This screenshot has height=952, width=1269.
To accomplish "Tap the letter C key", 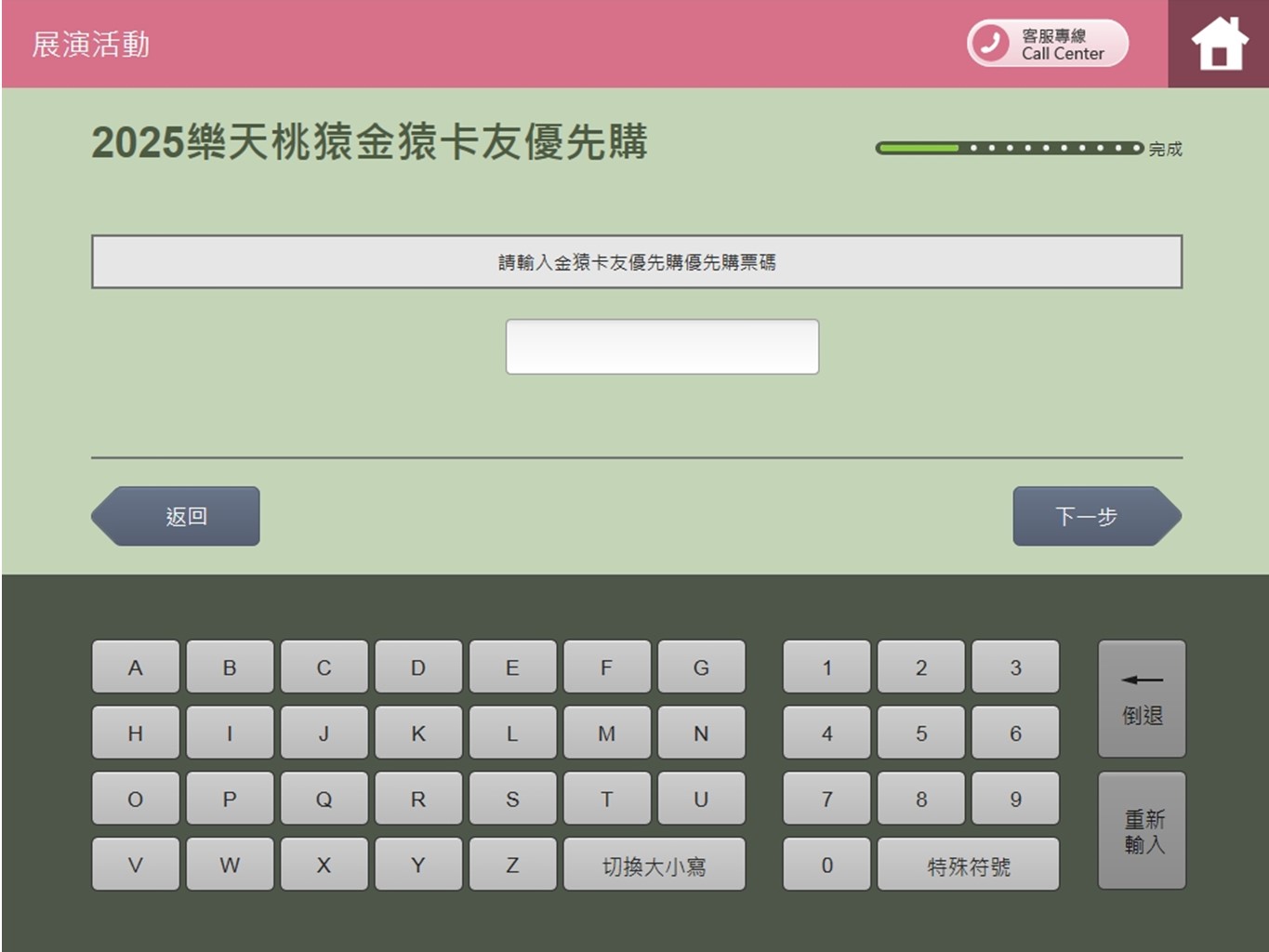I will click(324, 667).
